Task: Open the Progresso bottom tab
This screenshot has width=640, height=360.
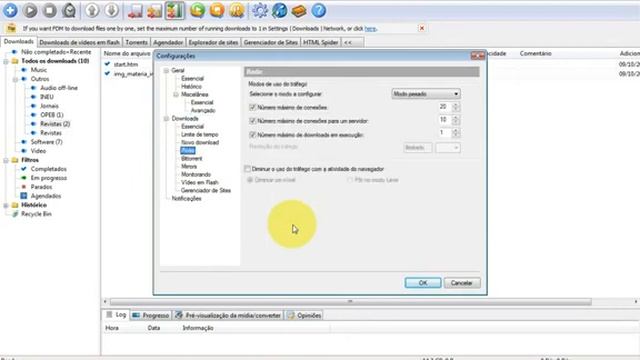Action: [x=151, y=316]
